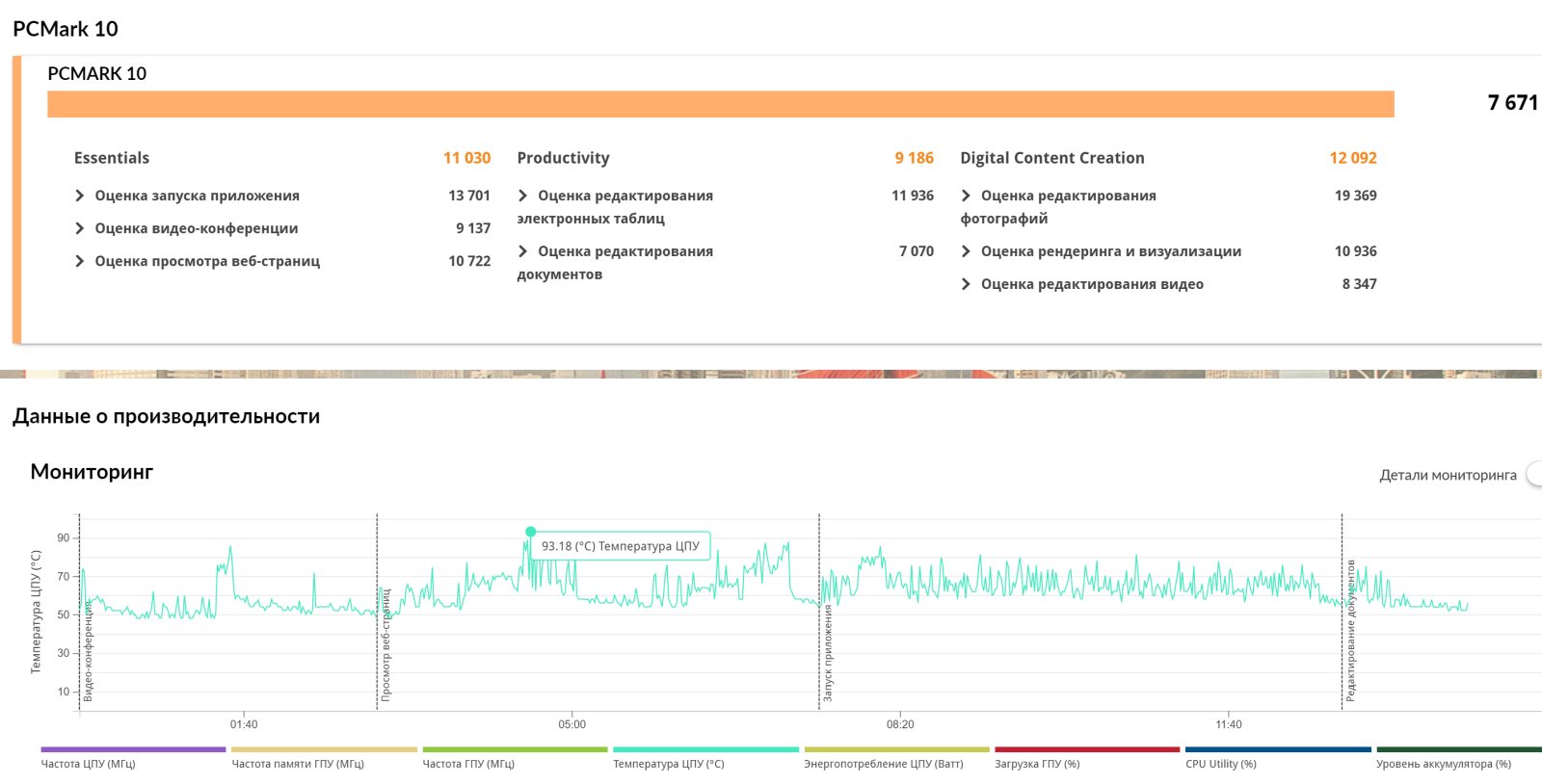Click the Видео-конференция timeline marker
1542x784 pixels.
point(88,650)
